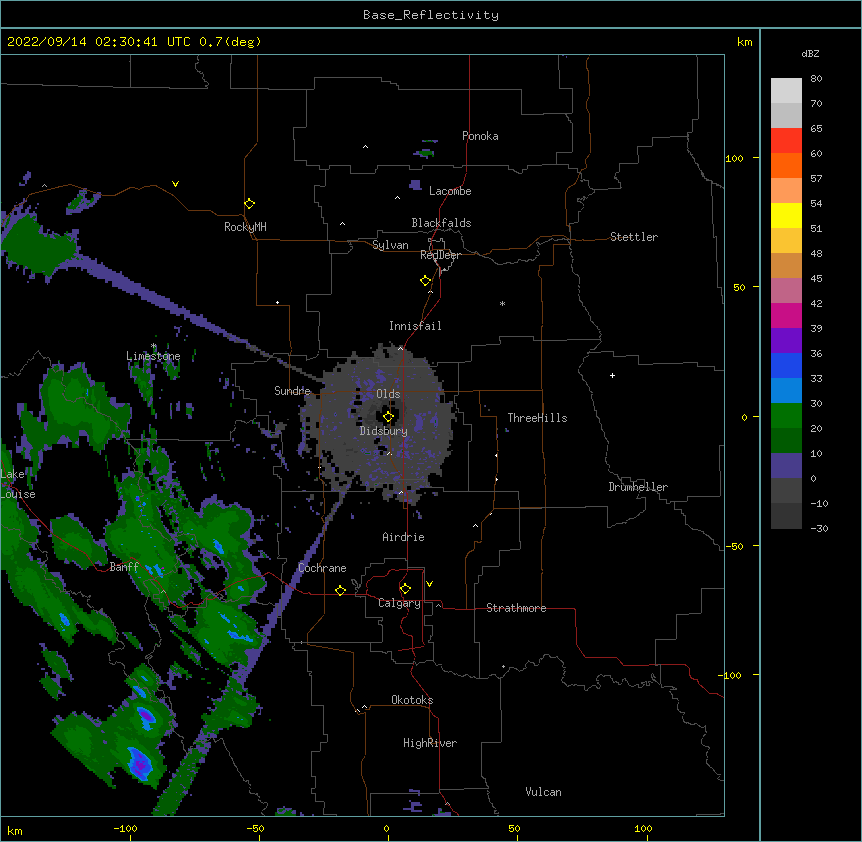Click the Sylvan town label

(390, 245)
